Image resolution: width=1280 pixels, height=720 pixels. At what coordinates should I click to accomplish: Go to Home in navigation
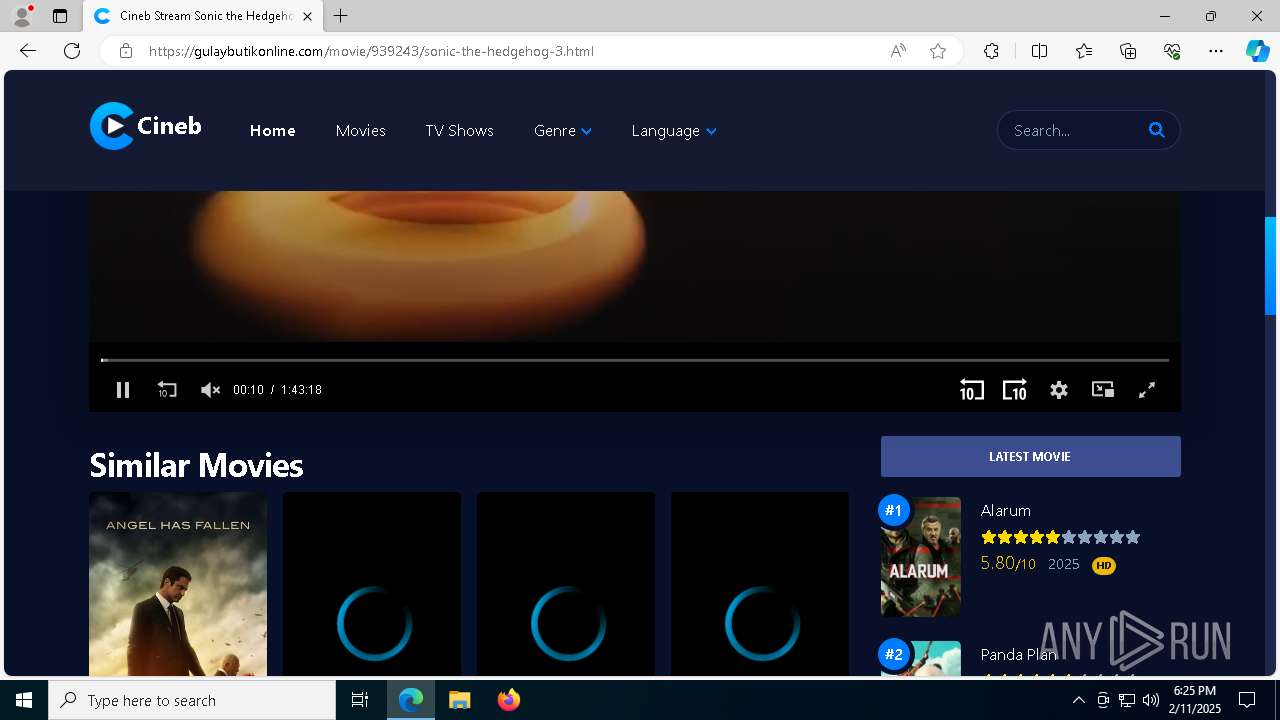pyautogui.click(x=273, y=131)
